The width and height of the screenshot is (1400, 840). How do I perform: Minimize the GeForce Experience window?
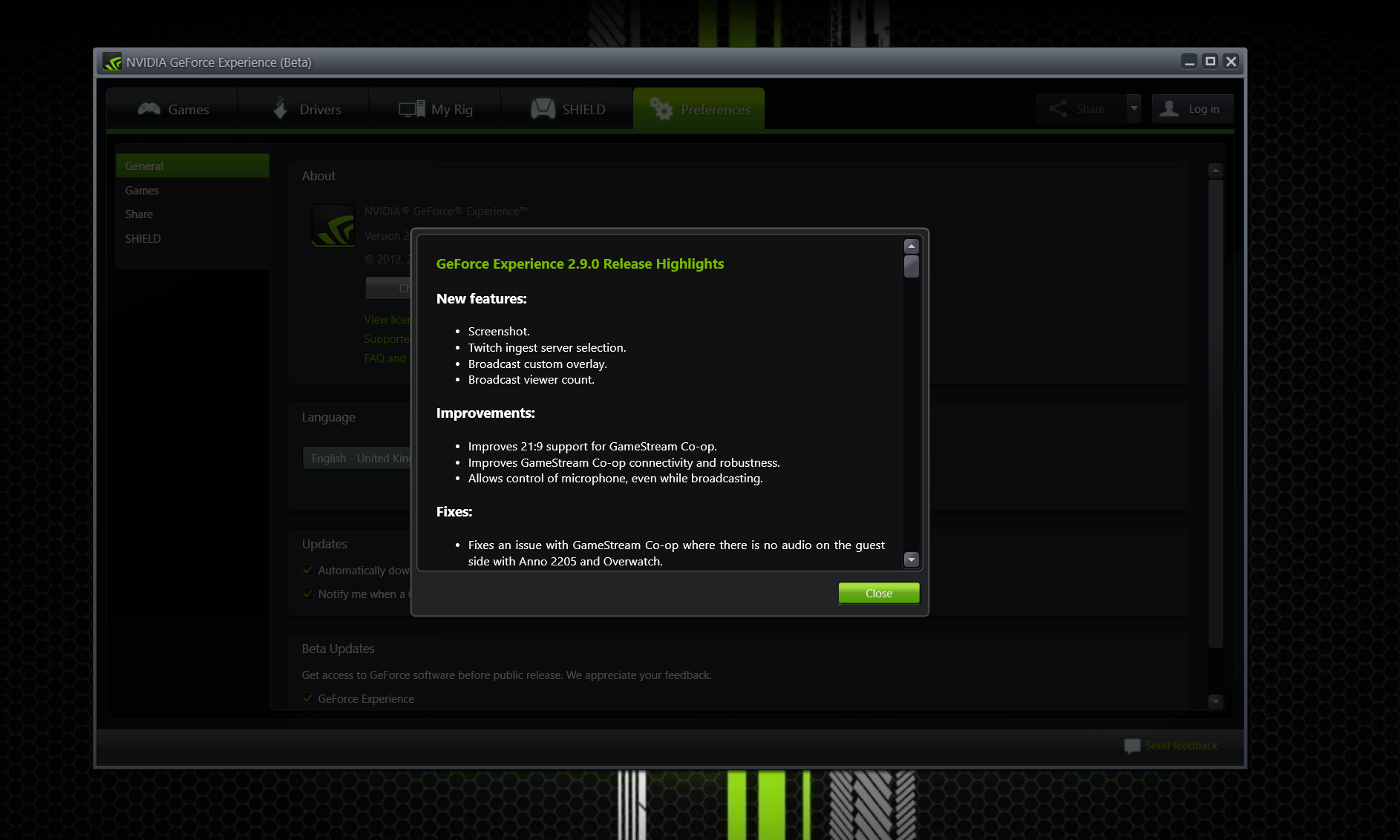[1189, 62]
